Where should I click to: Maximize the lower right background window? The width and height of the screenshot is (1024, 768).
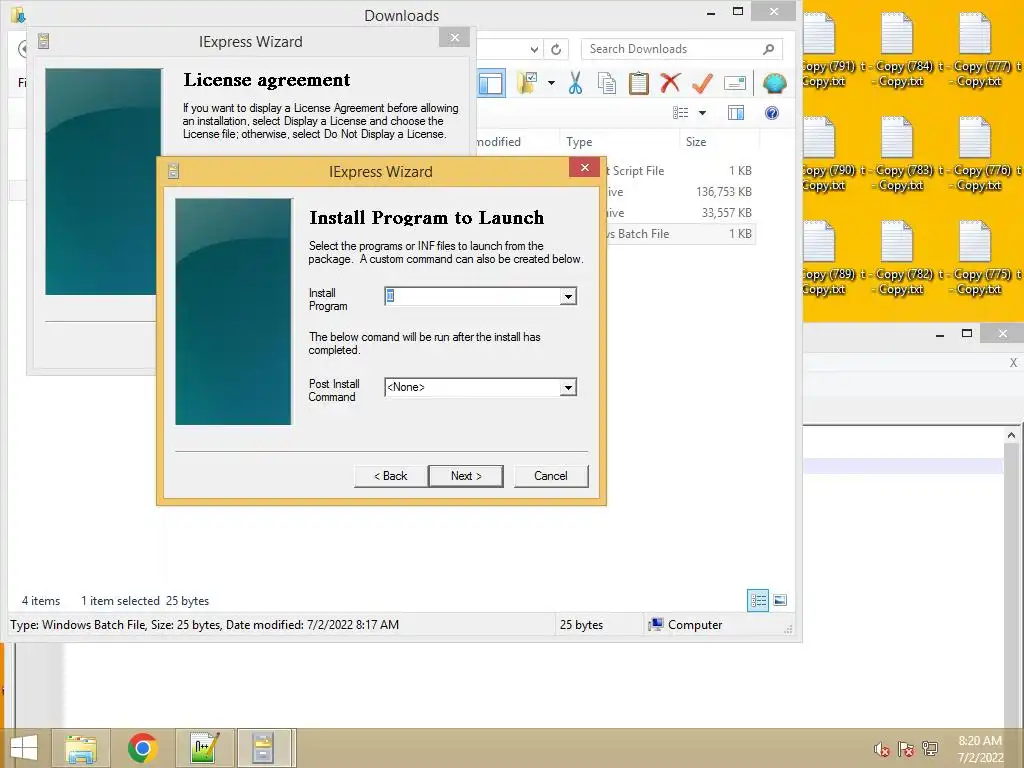pos(967,334)
